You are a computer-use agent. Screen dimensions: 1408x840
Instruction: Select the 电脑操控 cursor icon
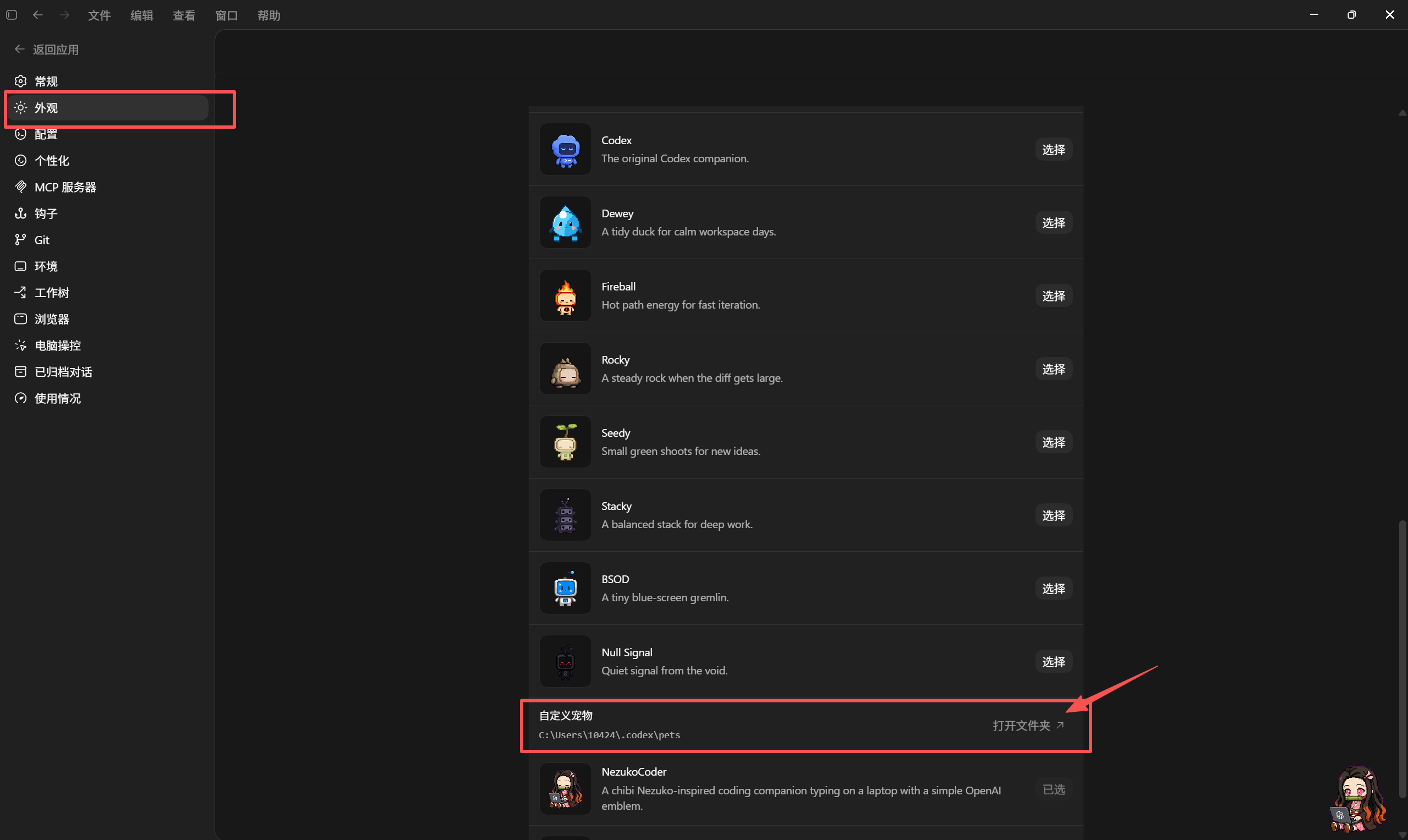pyautogui.click(x=20, y=345)
